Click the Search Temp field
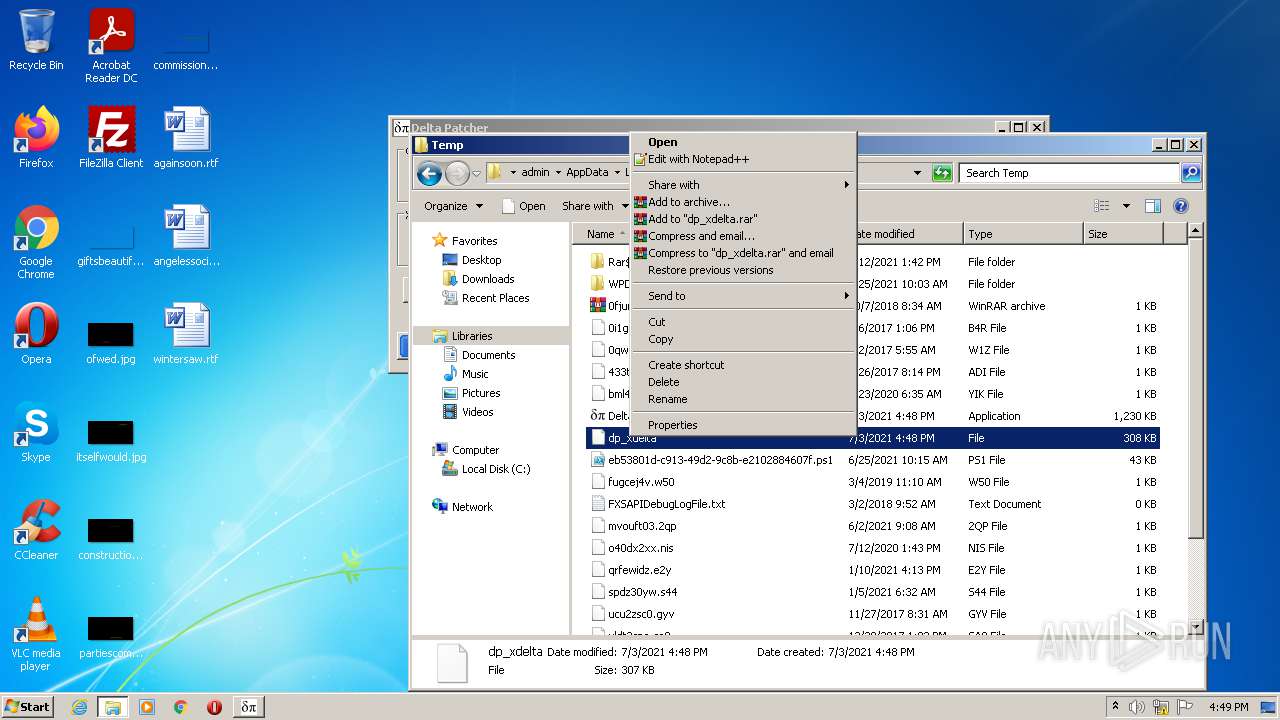The width and height of the screenshot is (1280, 720). click(x=1070, y=173)
